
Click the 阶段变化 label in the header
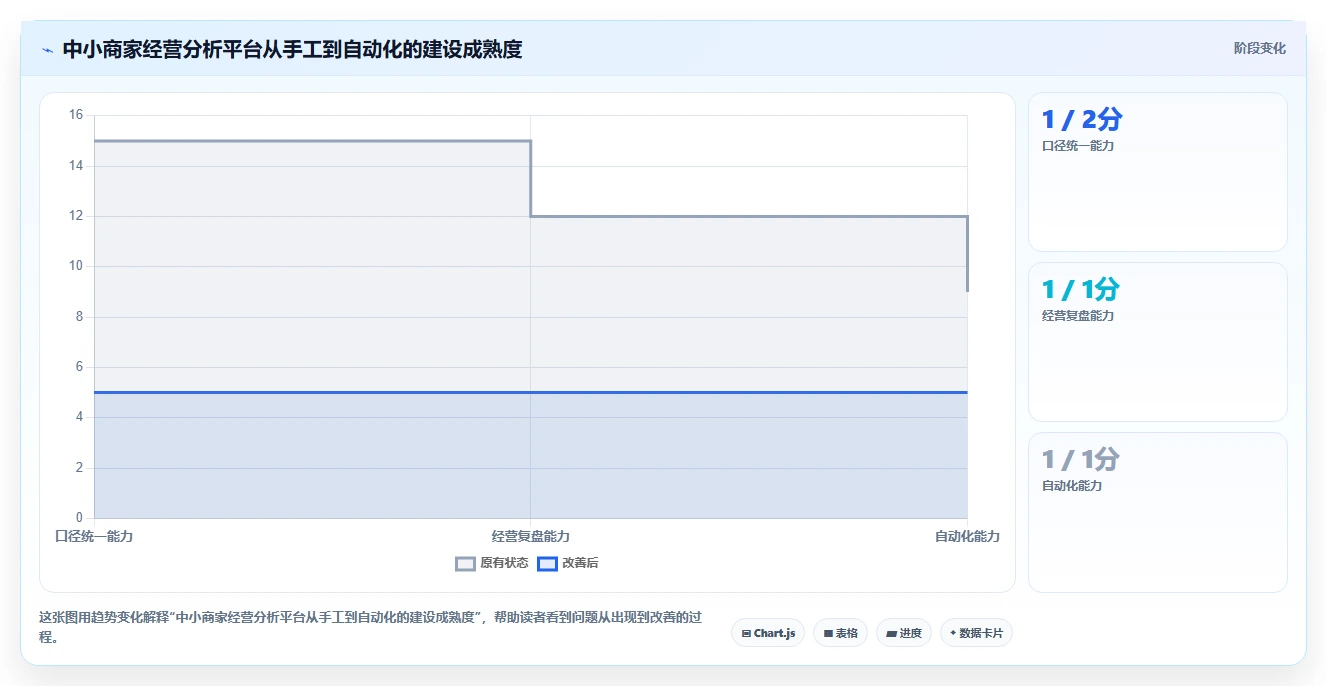point(1259,48)
